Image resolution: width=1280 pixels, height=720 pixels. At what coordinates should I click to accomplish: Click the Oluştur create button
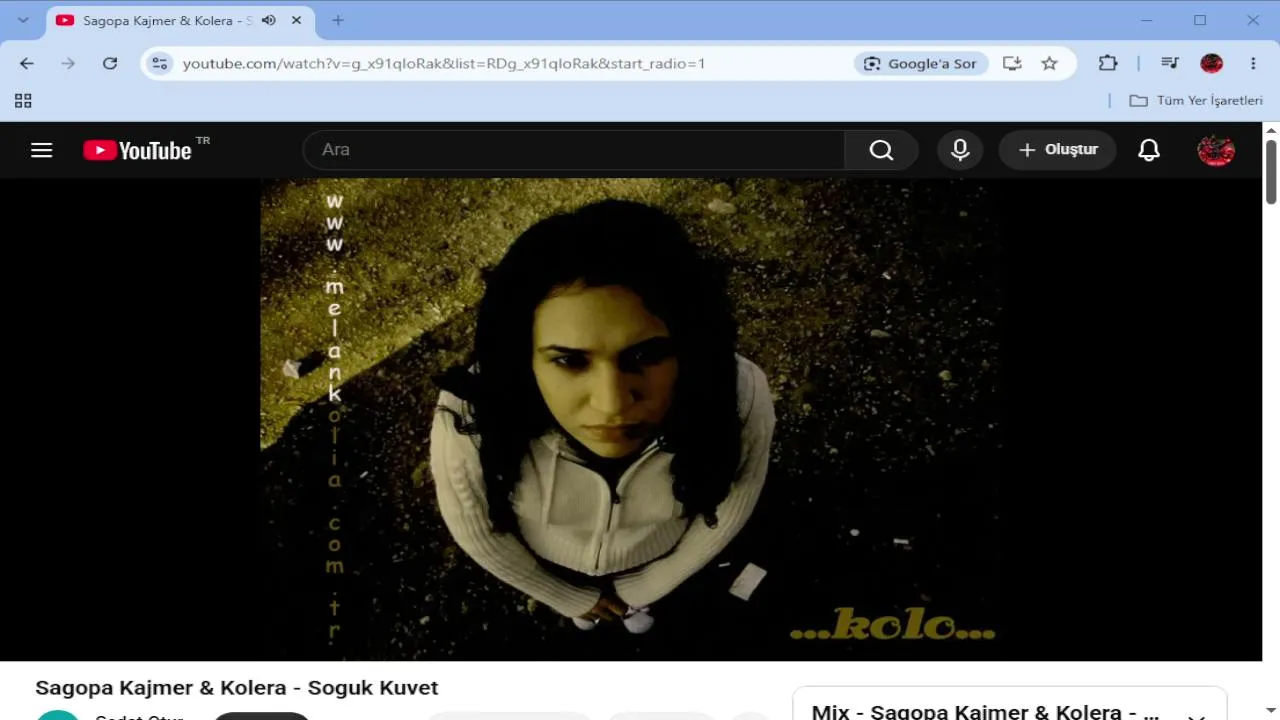point(1057,150)
